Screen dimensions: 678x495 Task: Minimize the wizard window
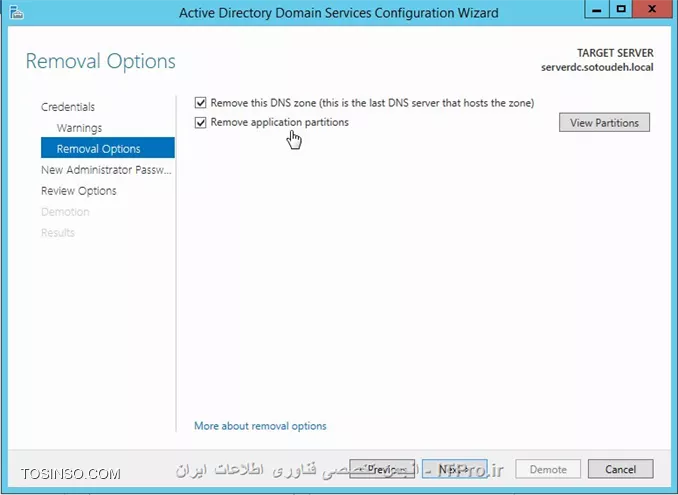point(597,9)
